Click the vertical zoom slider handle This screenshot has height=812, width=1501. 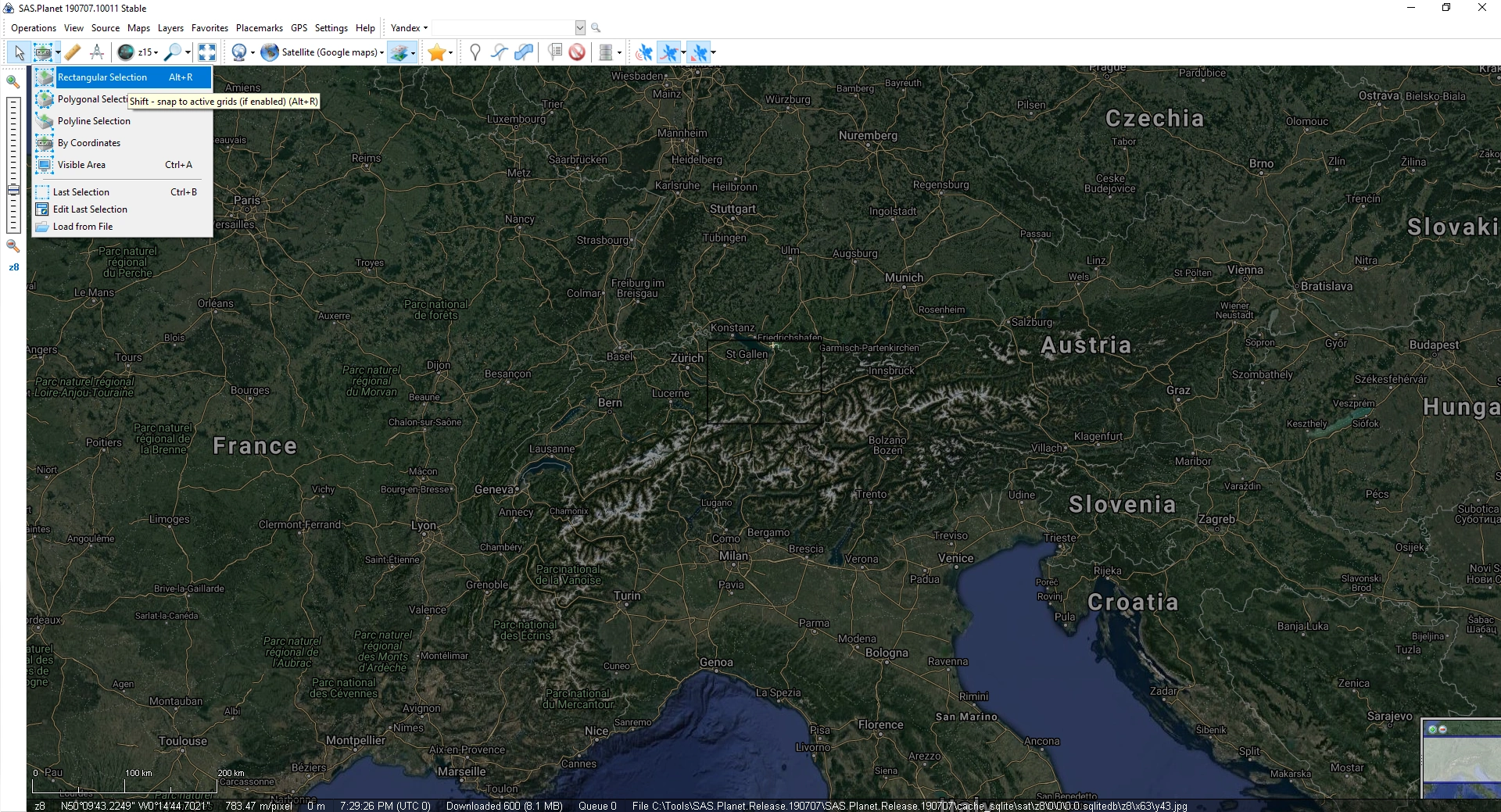click(x=13, y=190)
